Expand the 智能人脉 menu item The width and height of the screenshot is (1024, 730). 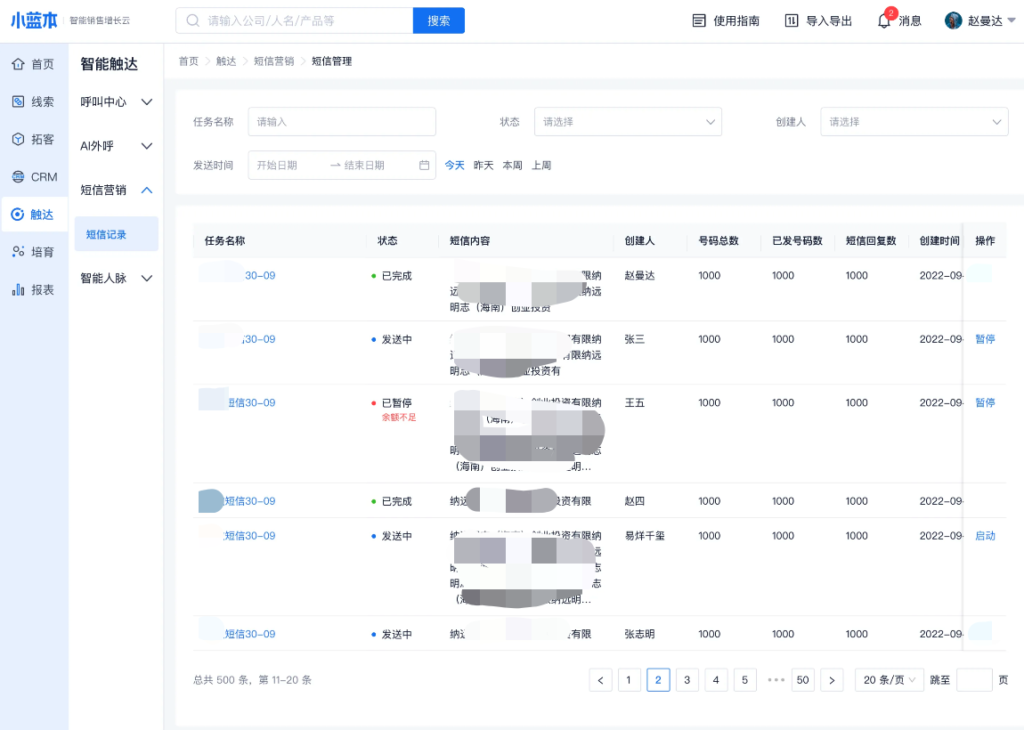(116, 278)
